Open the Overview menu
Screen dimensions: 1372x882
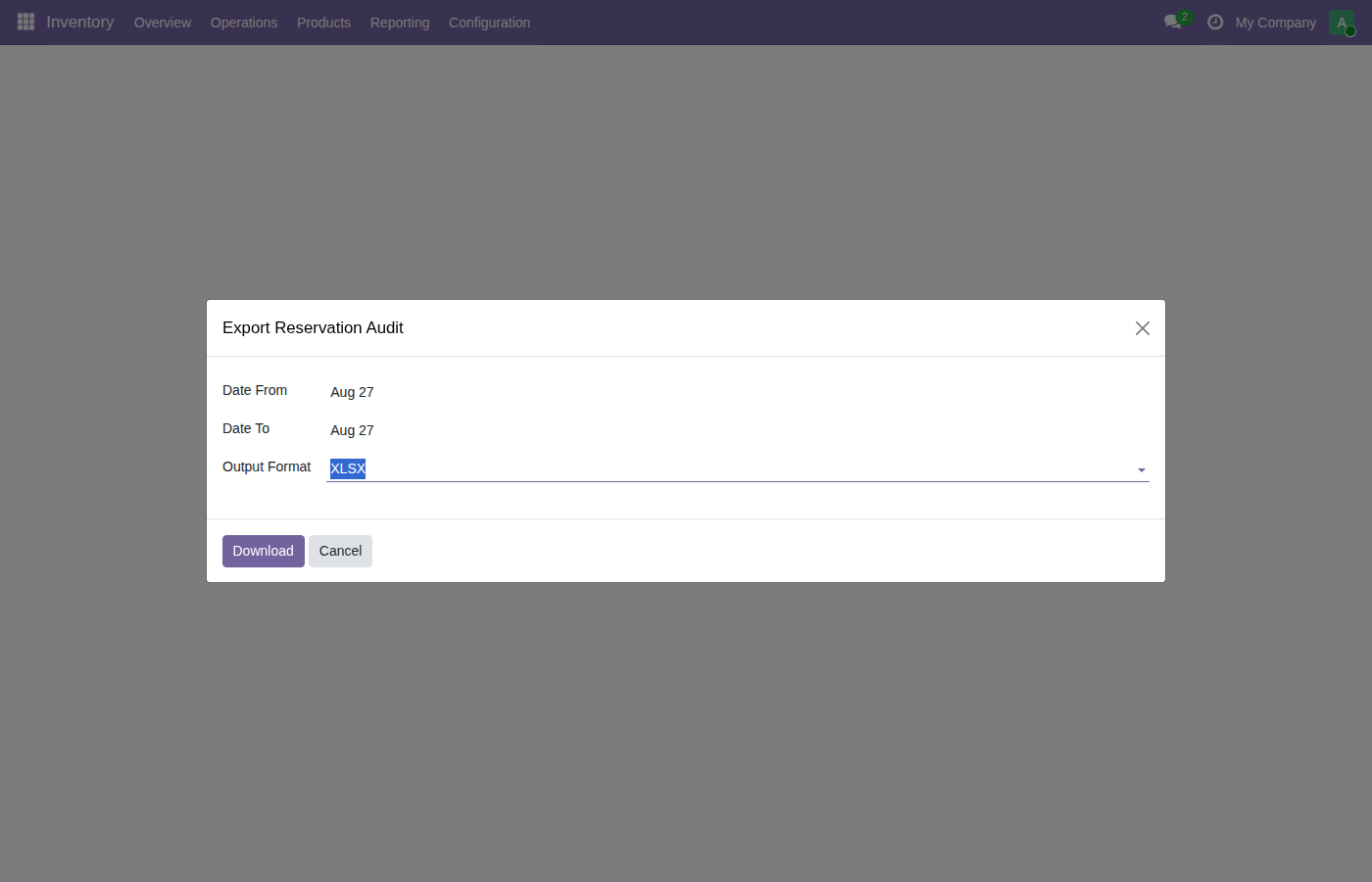coord(163,23)
